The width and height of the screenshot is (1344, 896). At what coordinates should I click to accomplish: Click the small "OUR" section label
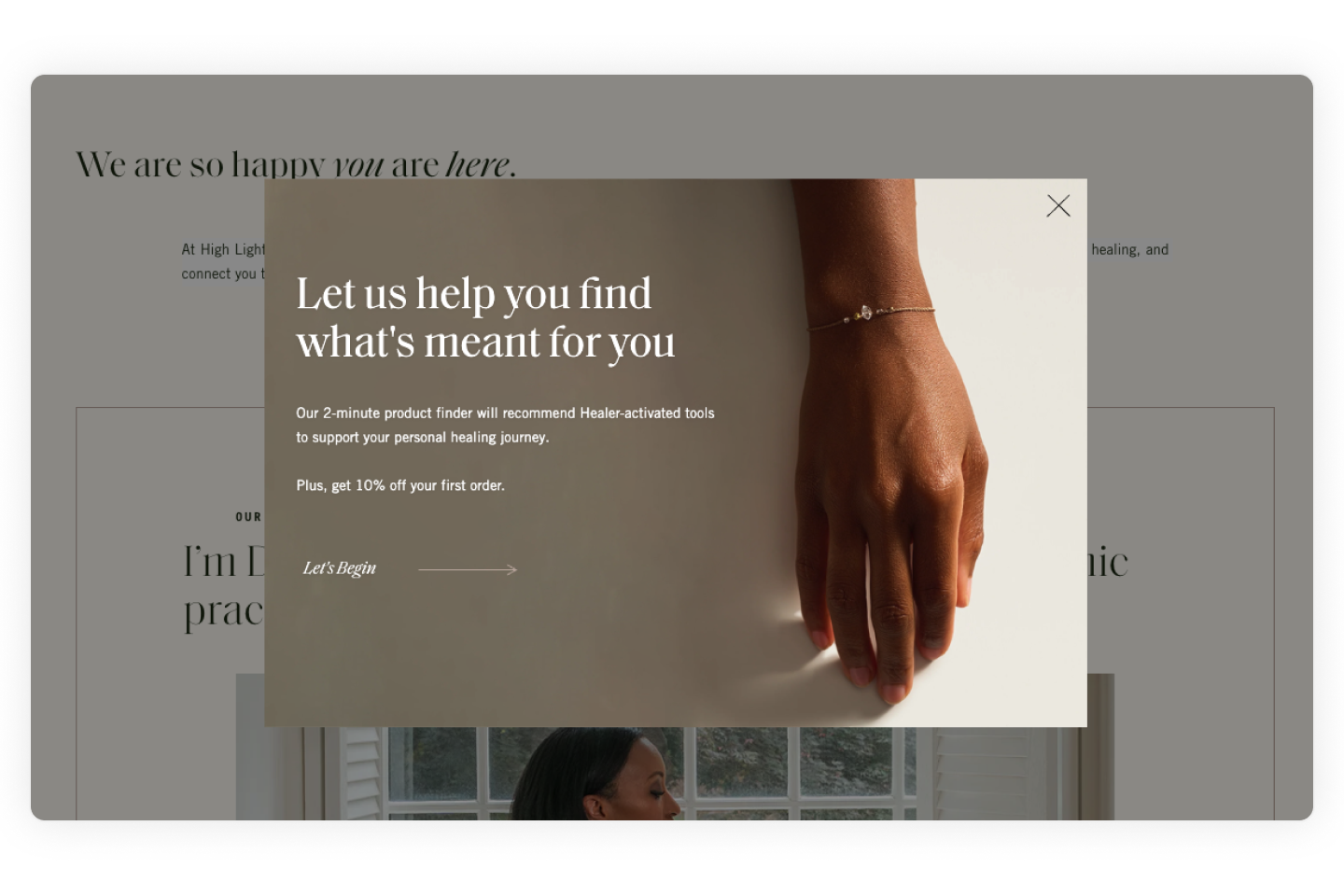(248, 517)
